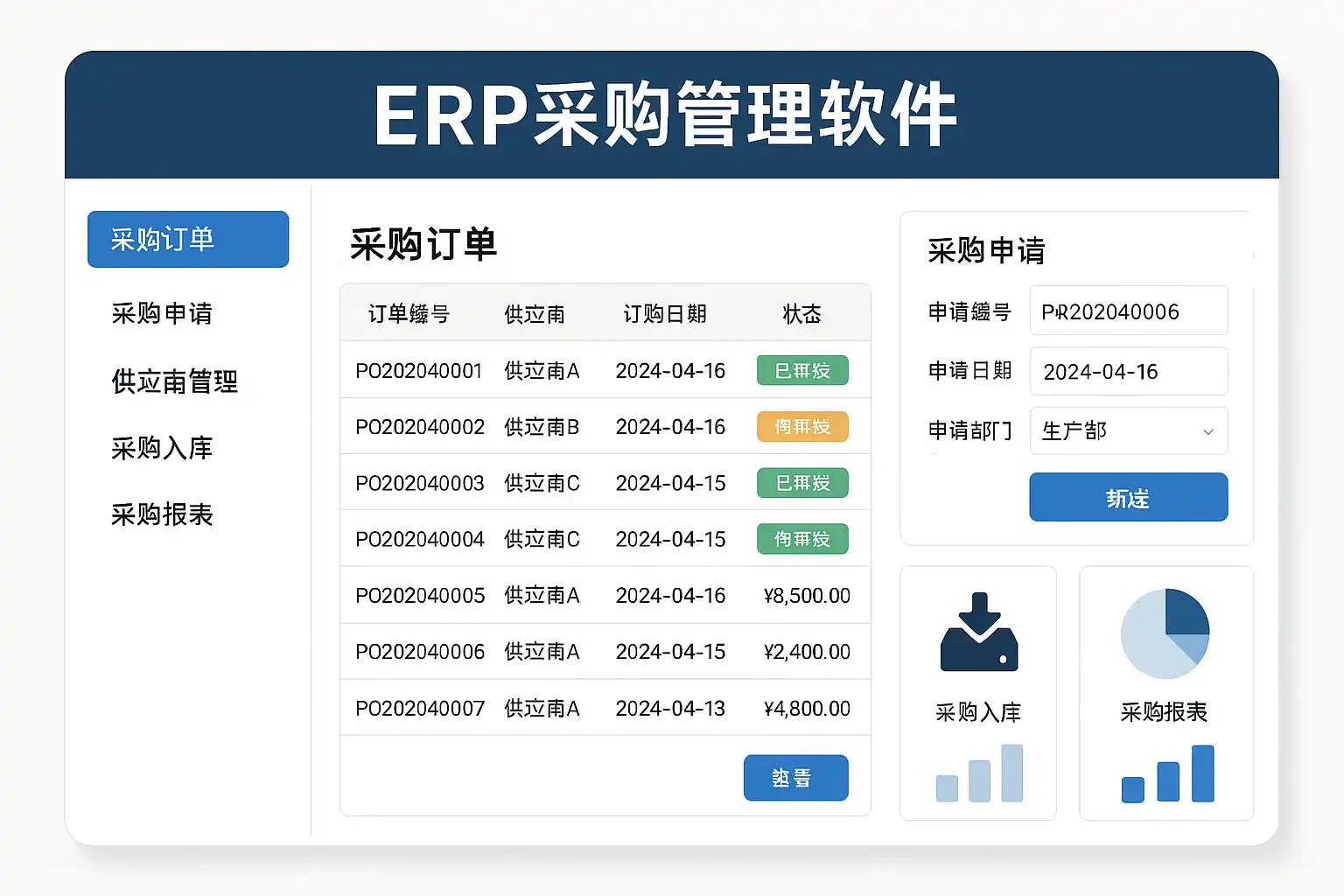Click date 2024-04-16 in the PO202040002 row
Screen dimensions: 1344x896
670,427
